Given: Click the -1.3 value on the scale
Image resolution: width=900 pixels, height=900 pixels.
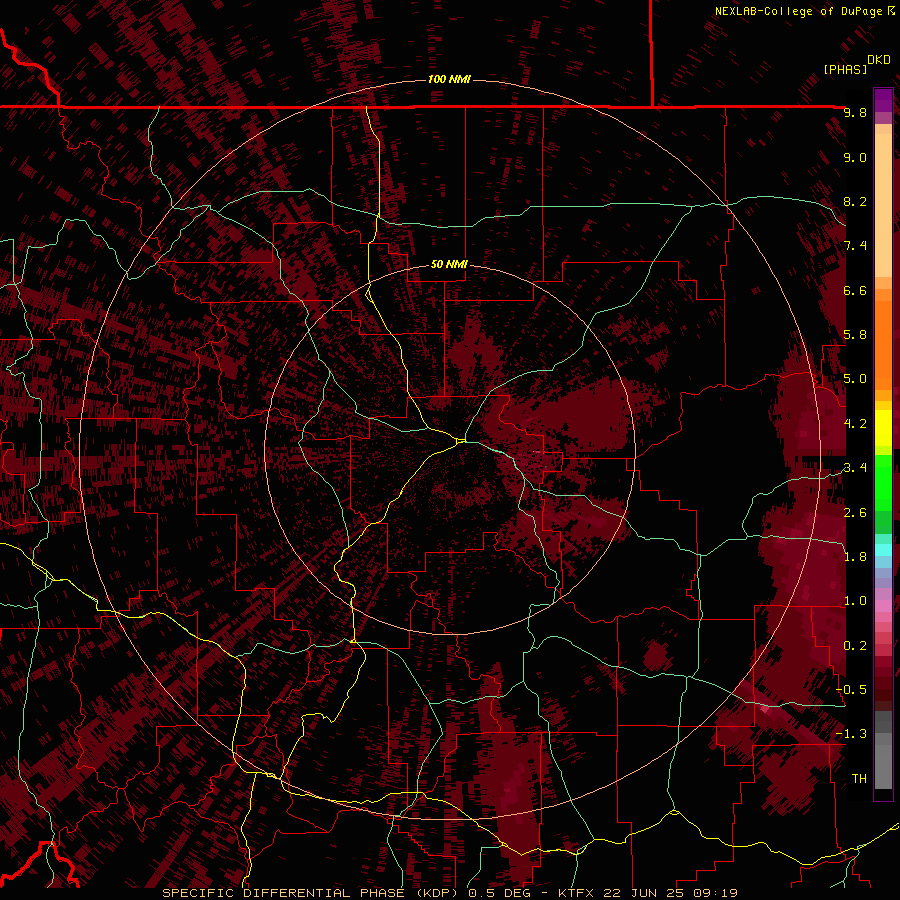Looking at the screenshot, I should (x=851, y=734).
